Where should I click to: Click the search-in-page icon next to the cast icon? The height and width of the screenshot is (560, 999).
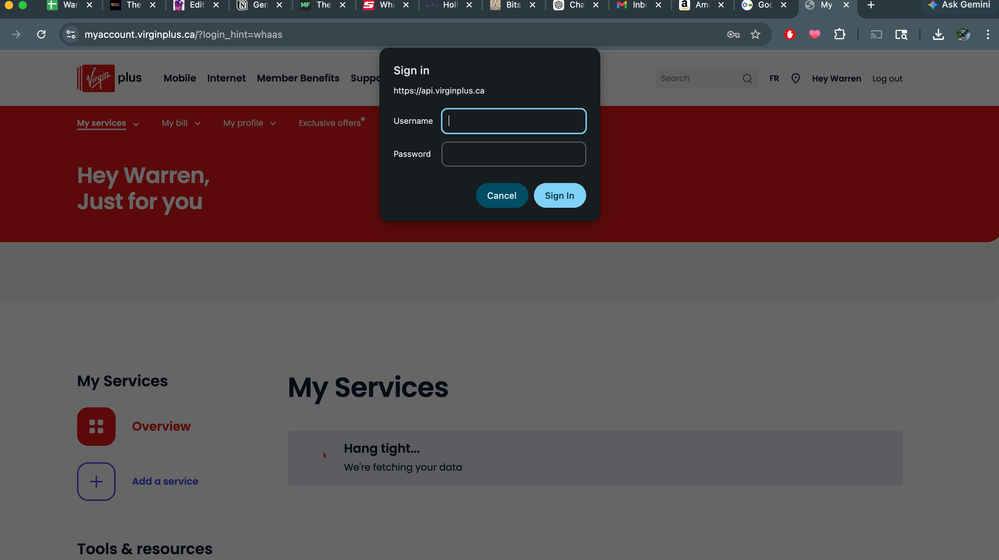[x=901, y=34]
